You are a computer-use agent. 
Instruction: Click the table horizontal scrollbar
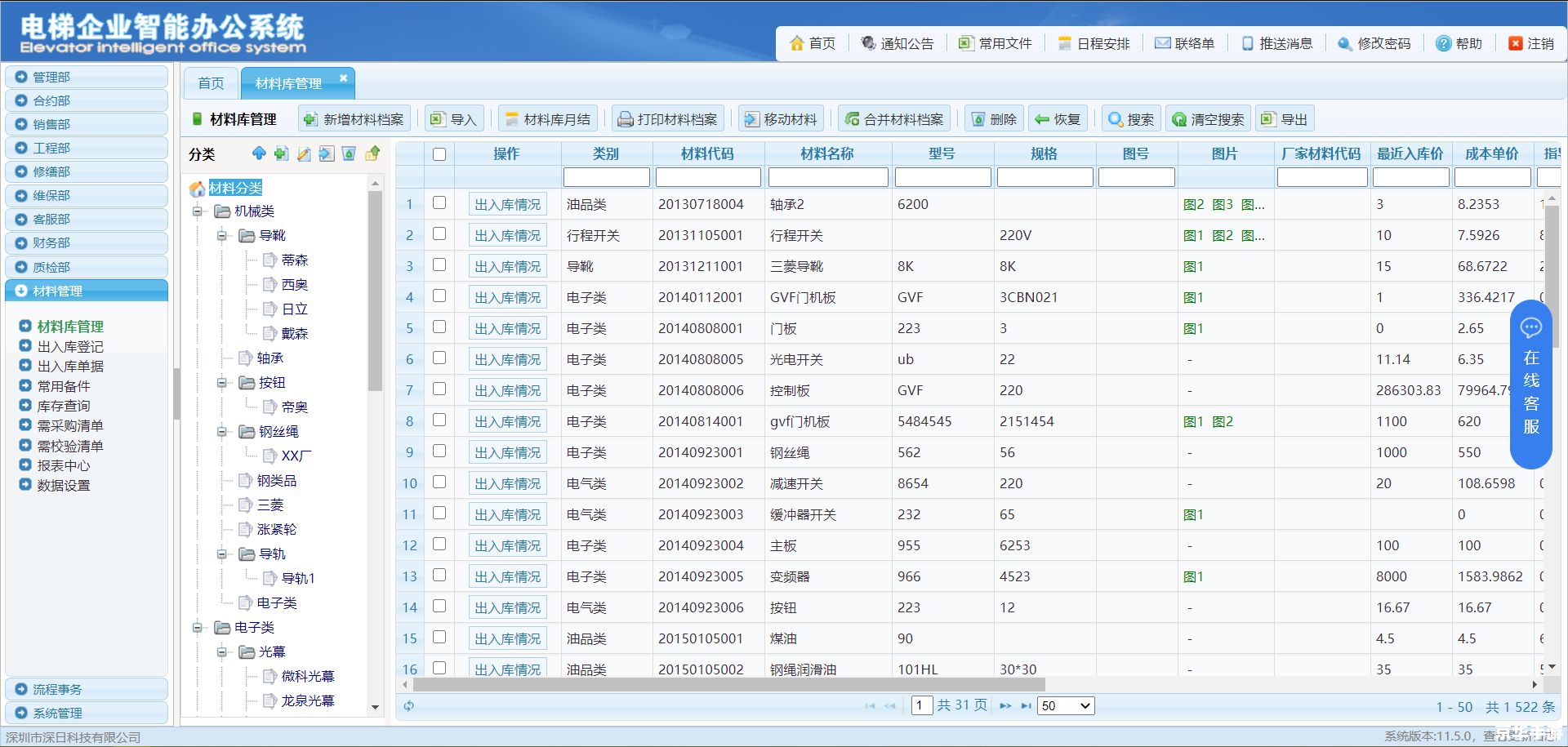point(728,685)
